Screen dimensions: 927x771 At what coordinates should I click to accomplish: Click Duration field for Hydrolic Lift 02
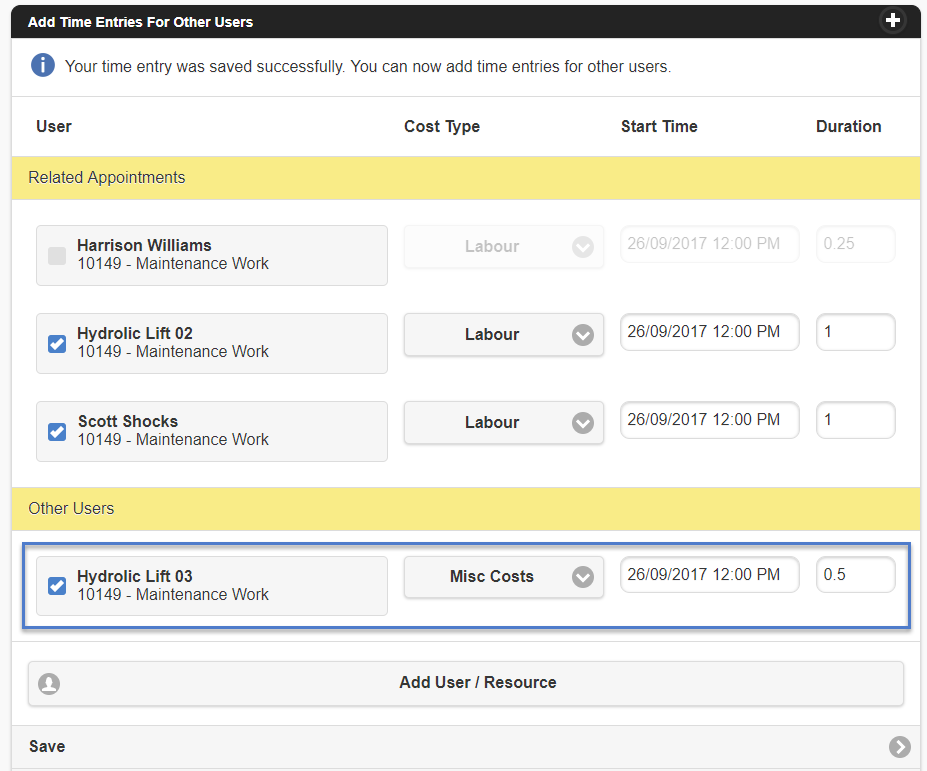(x=855, y=332)
